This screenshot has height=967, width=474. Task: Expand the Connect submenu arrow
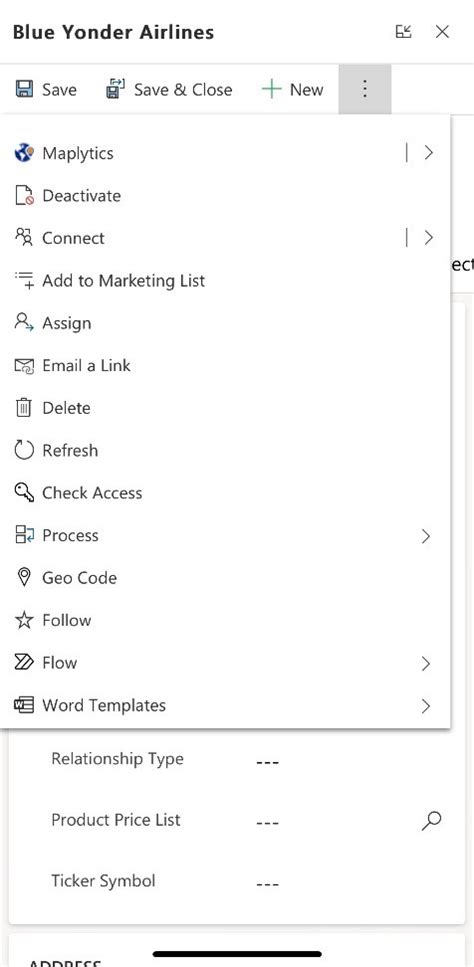[x=428, y=238]
